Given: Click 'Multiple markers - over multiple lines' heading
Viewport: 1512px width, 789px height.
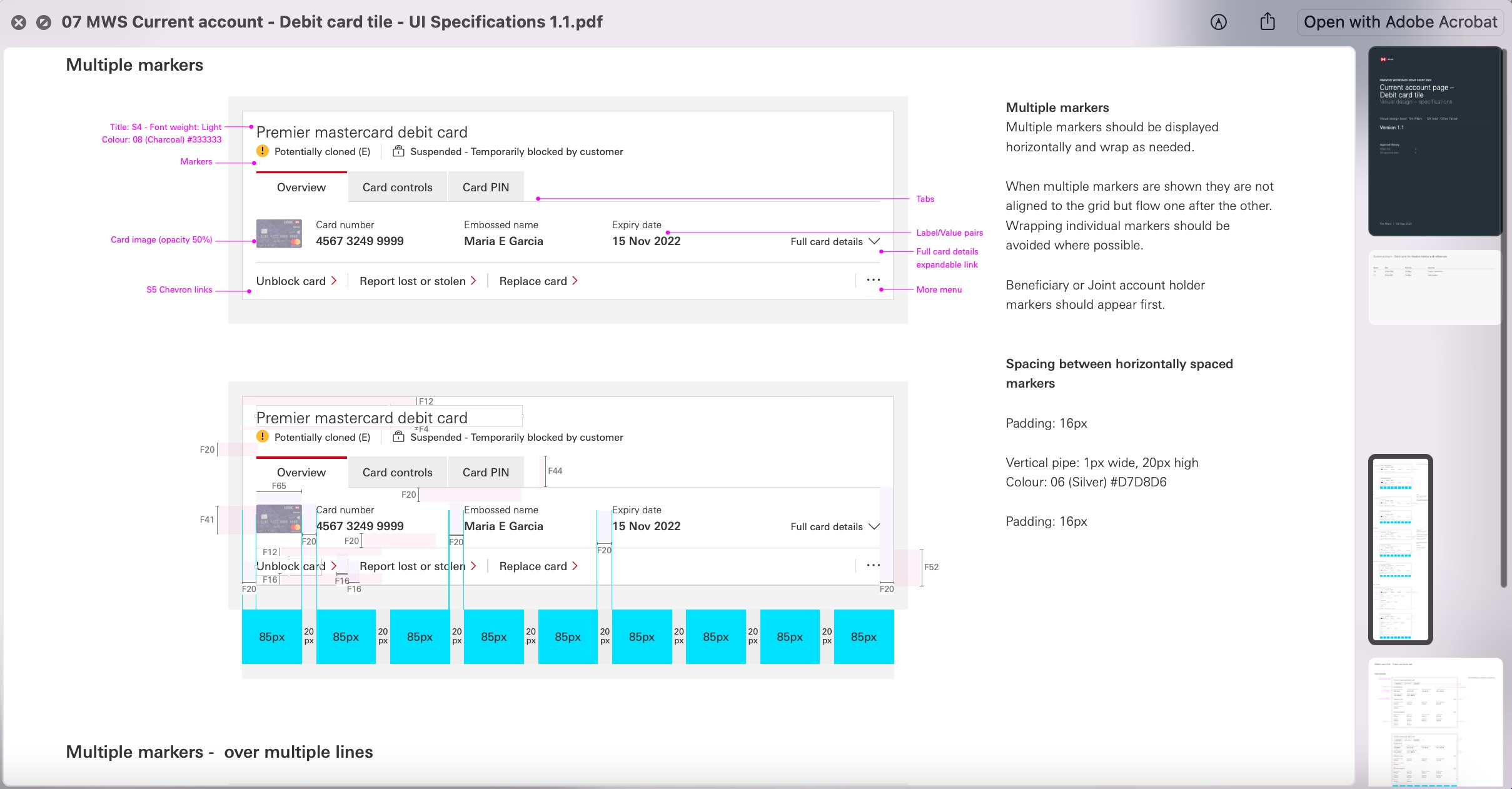Looking at the screenshot, I should click(x=219, y=751).
